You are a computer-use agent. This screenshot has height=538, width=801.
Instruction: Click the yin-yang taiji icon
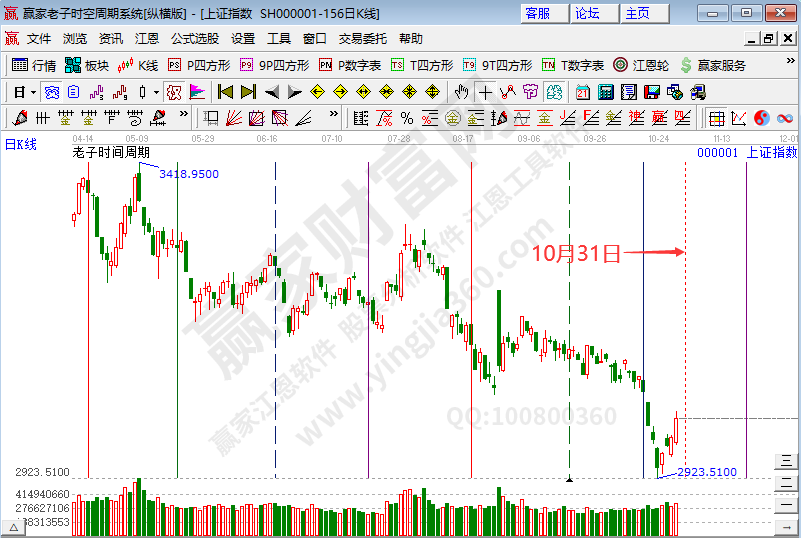tap(761, 118)
